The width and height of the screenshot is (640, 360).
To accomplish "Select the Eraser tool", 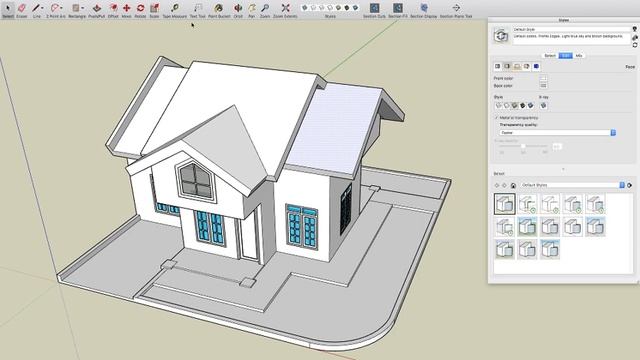I will [x=22, y=8].
